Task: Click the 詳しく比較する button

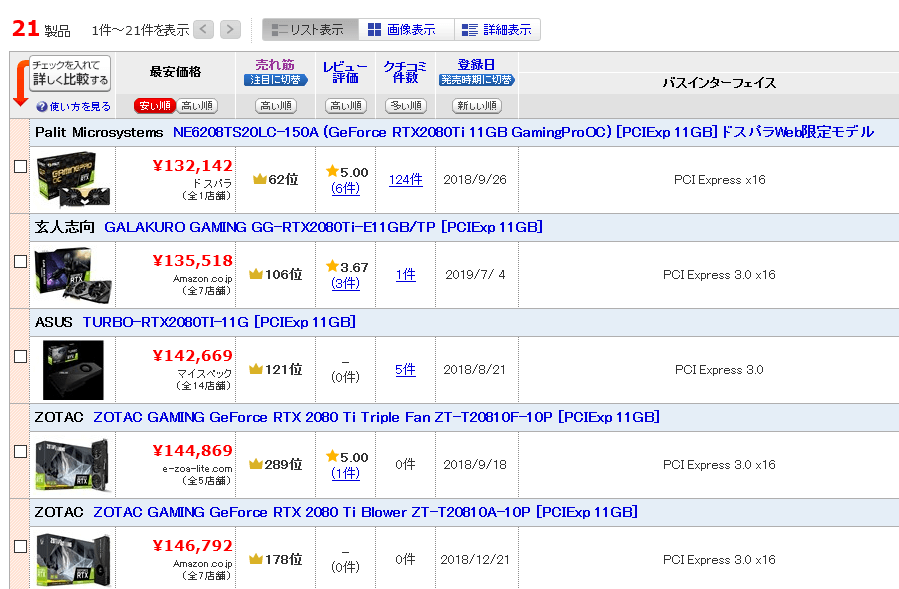Action: [x=70, y=73]
